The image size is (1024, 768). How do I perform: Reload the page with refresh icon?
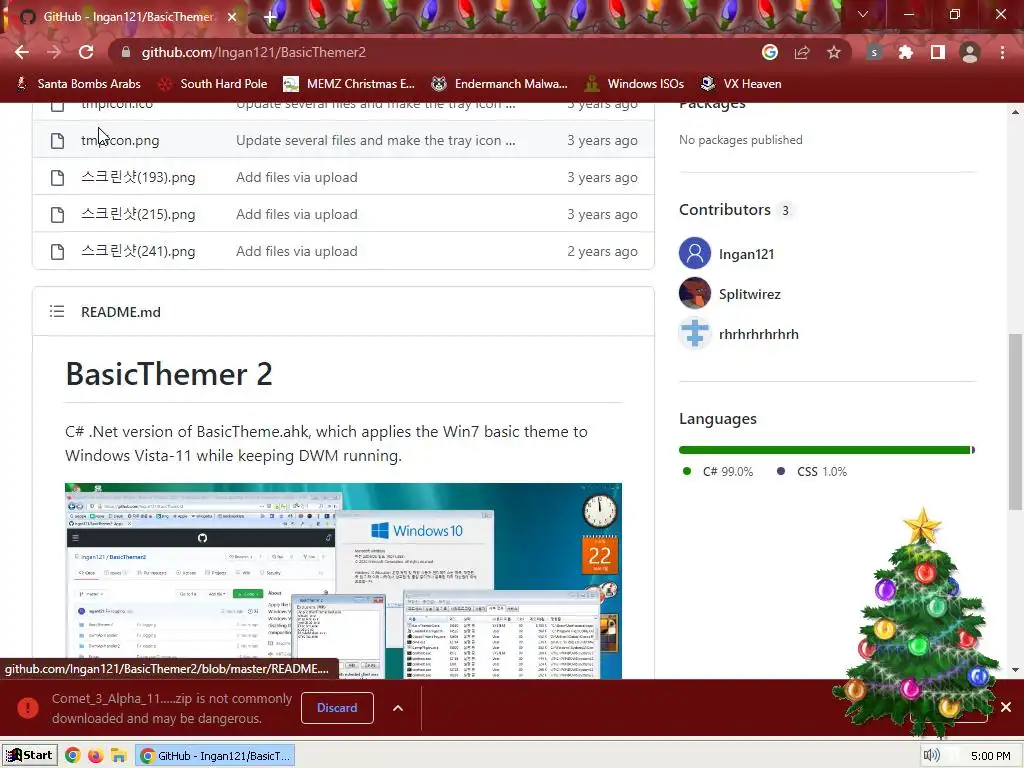86,52
